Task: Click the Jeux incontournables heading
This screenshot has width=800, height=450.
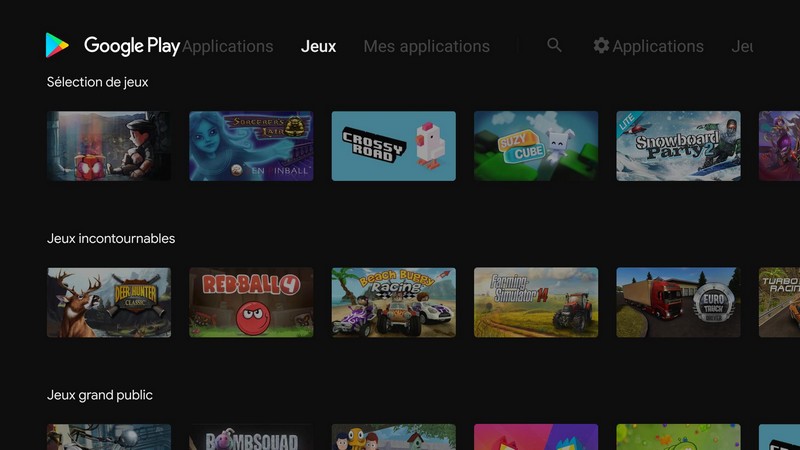Action: click(111, 239)
